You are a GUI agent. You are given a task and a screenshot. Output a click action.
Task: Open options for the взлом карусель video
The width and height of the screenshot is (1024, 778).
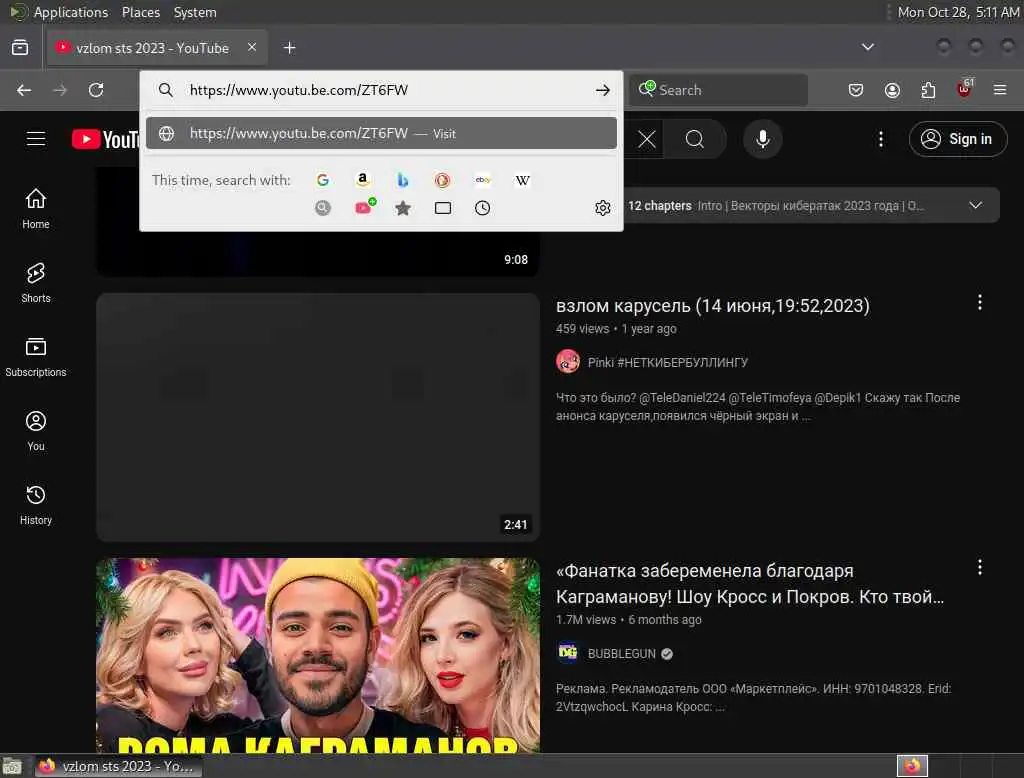pos(980,302)
